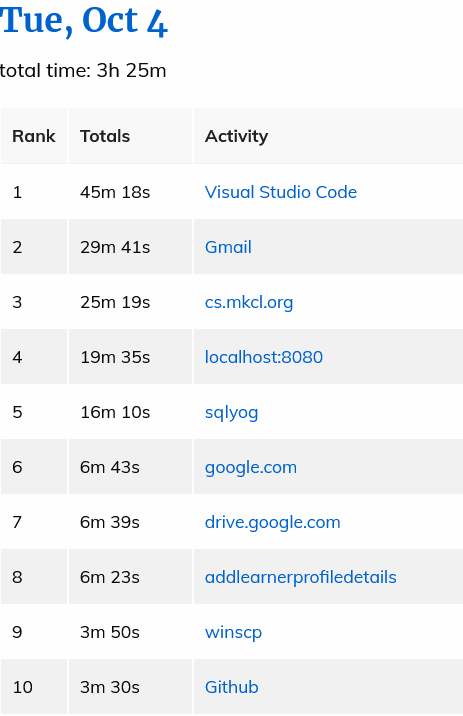Open the google.com link
The image size is (463, 716).
(251, 467)
